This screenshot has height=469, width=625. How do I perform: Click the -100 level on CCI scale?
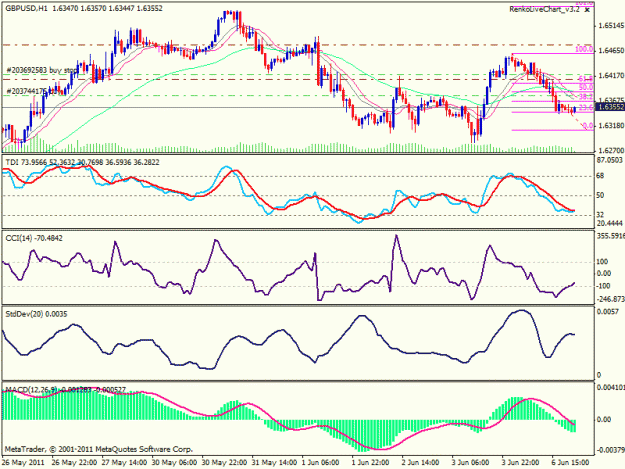point(603,286)
